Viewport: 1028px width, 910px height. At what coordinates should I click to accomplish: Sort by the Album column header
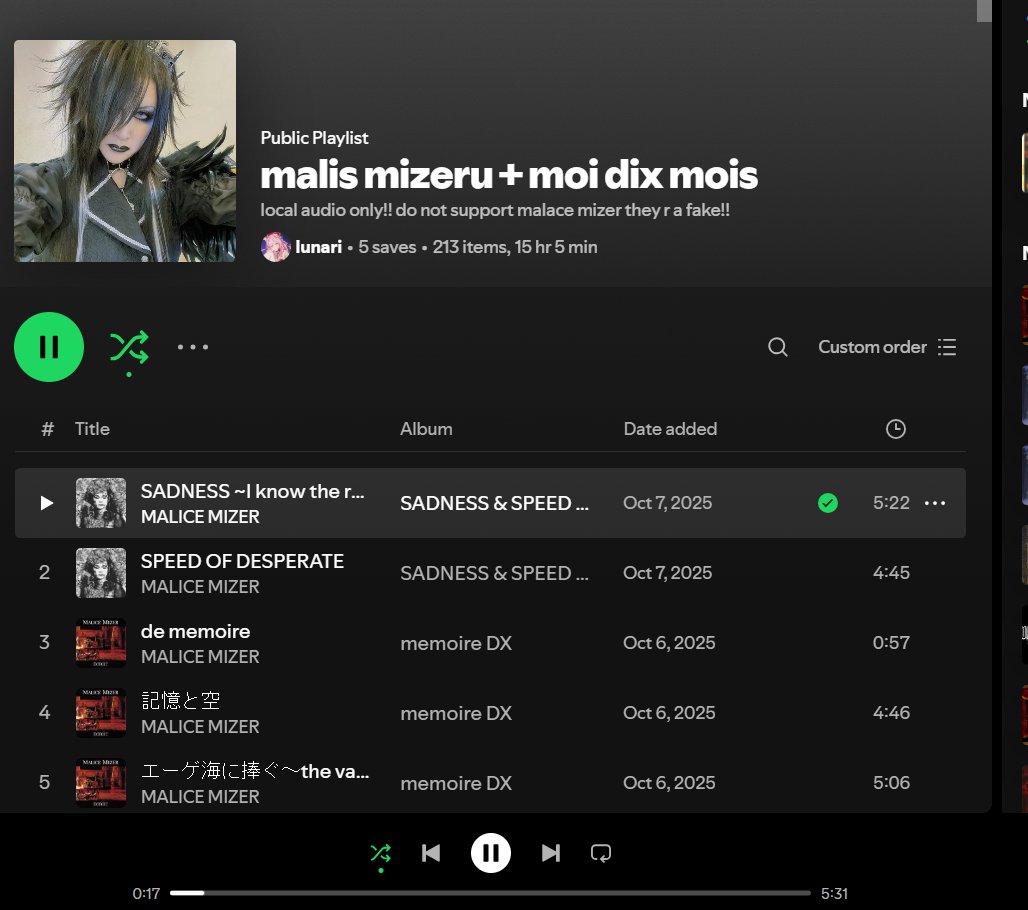point(426,429)
